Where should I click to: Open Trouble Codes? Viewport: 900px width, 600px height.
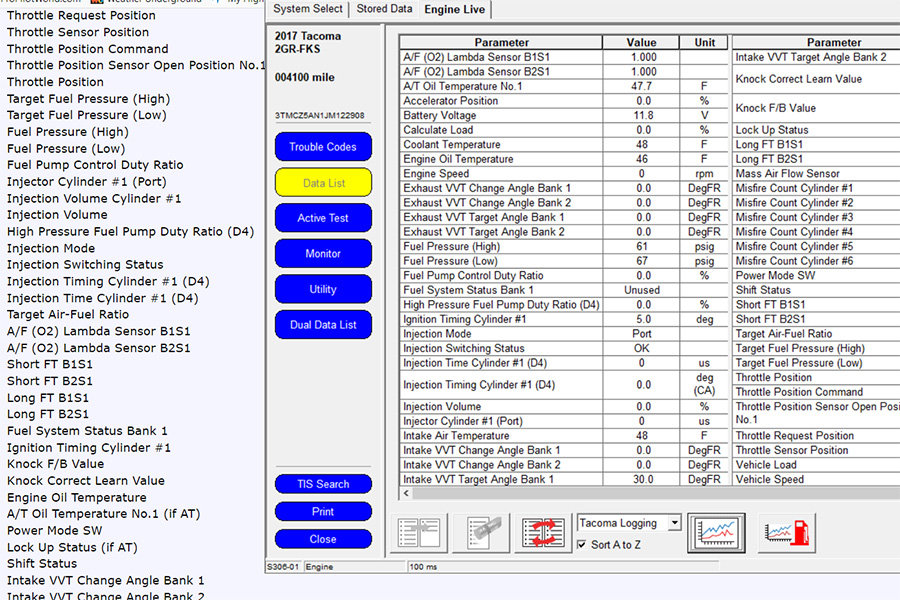[x=323, y=146]
